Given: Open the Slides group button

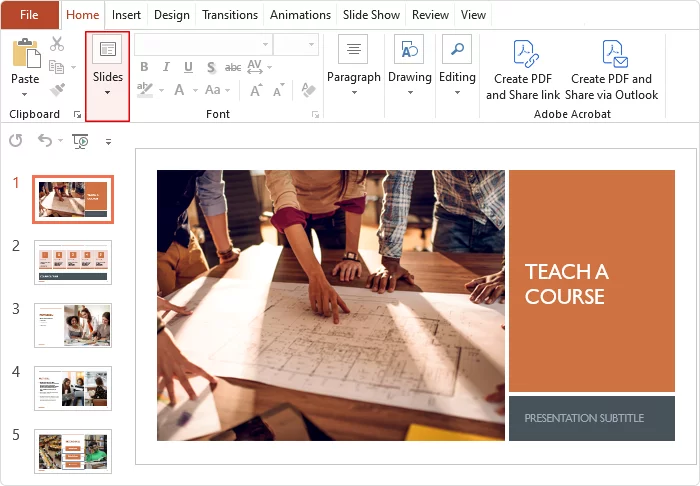Looking at the screenshot, I should (x=108, y=76).
